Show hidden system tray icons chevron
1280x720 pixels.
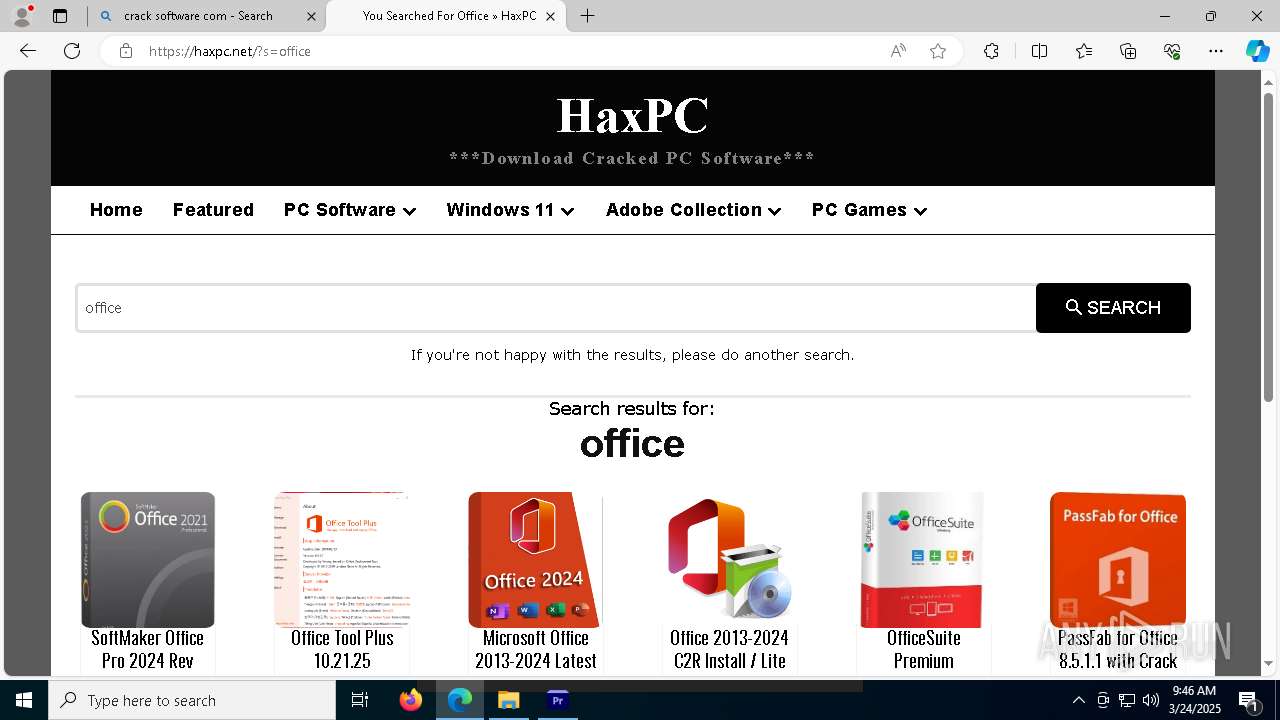(x=1078, y=700)
